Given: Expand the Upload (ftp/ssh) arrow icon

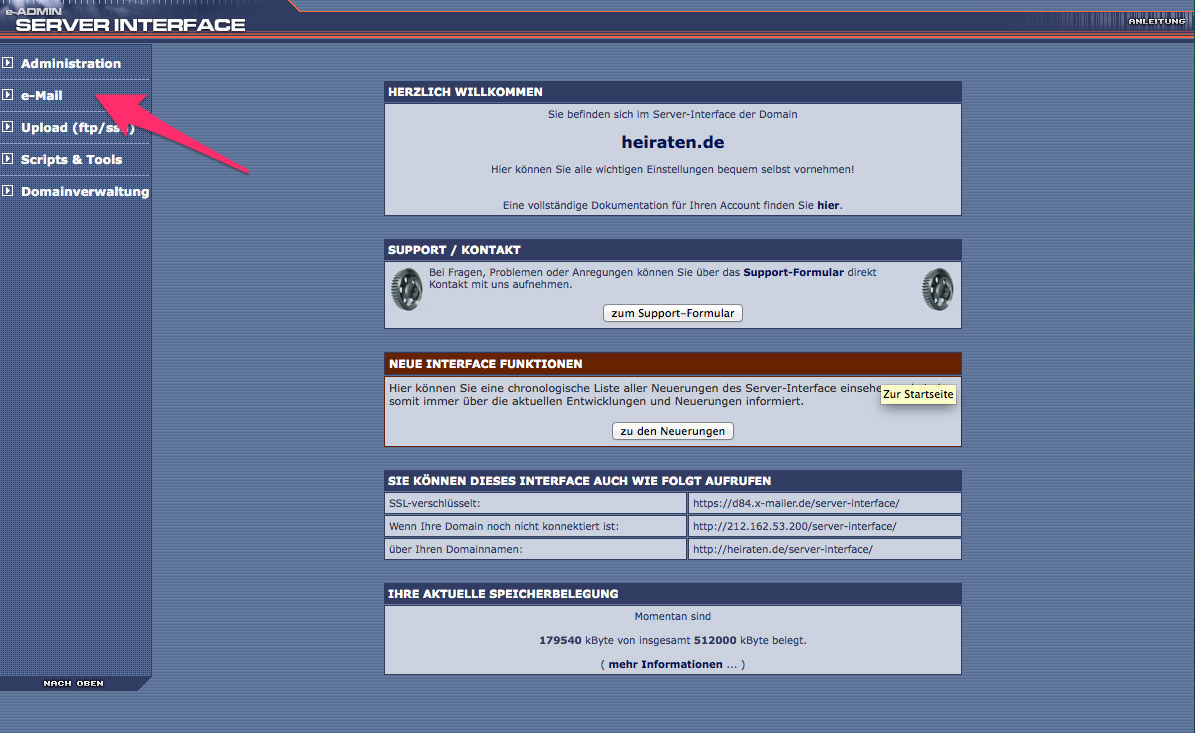Looking at the screenshot, I should point(8,127).
